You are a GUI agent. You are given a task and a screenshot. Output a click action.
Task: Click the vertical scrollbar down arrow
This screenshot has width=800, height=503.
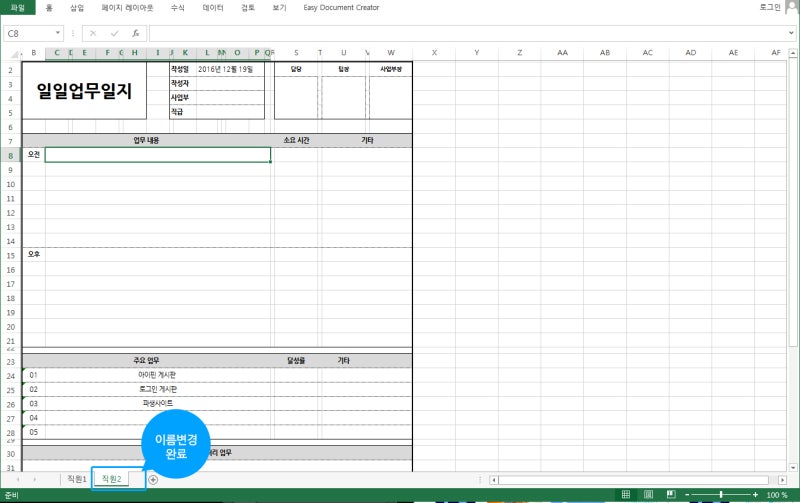pos(793,467)
